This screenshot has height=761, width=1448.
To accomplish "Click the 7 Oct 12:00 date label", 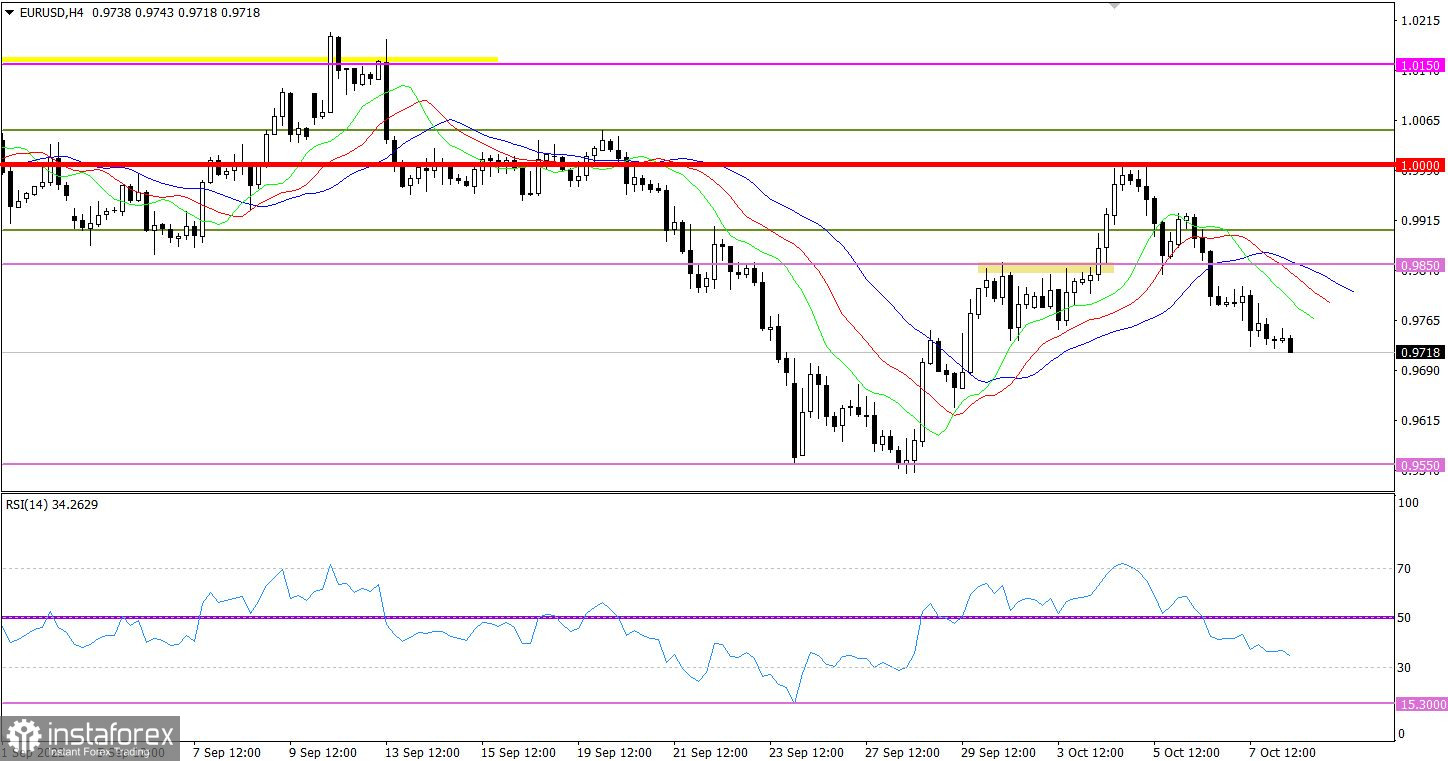I will (1282, 751).
